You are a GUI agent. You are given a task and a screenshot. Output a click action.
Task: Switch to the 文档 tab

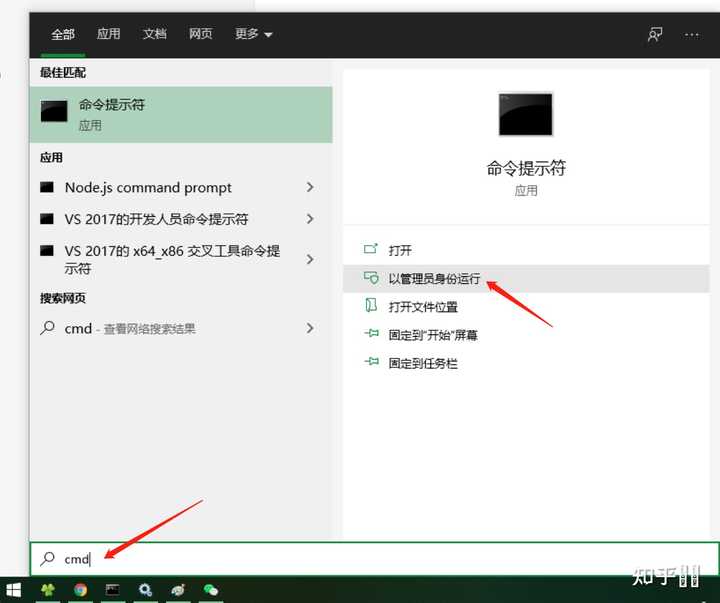[x=154, y=34]
